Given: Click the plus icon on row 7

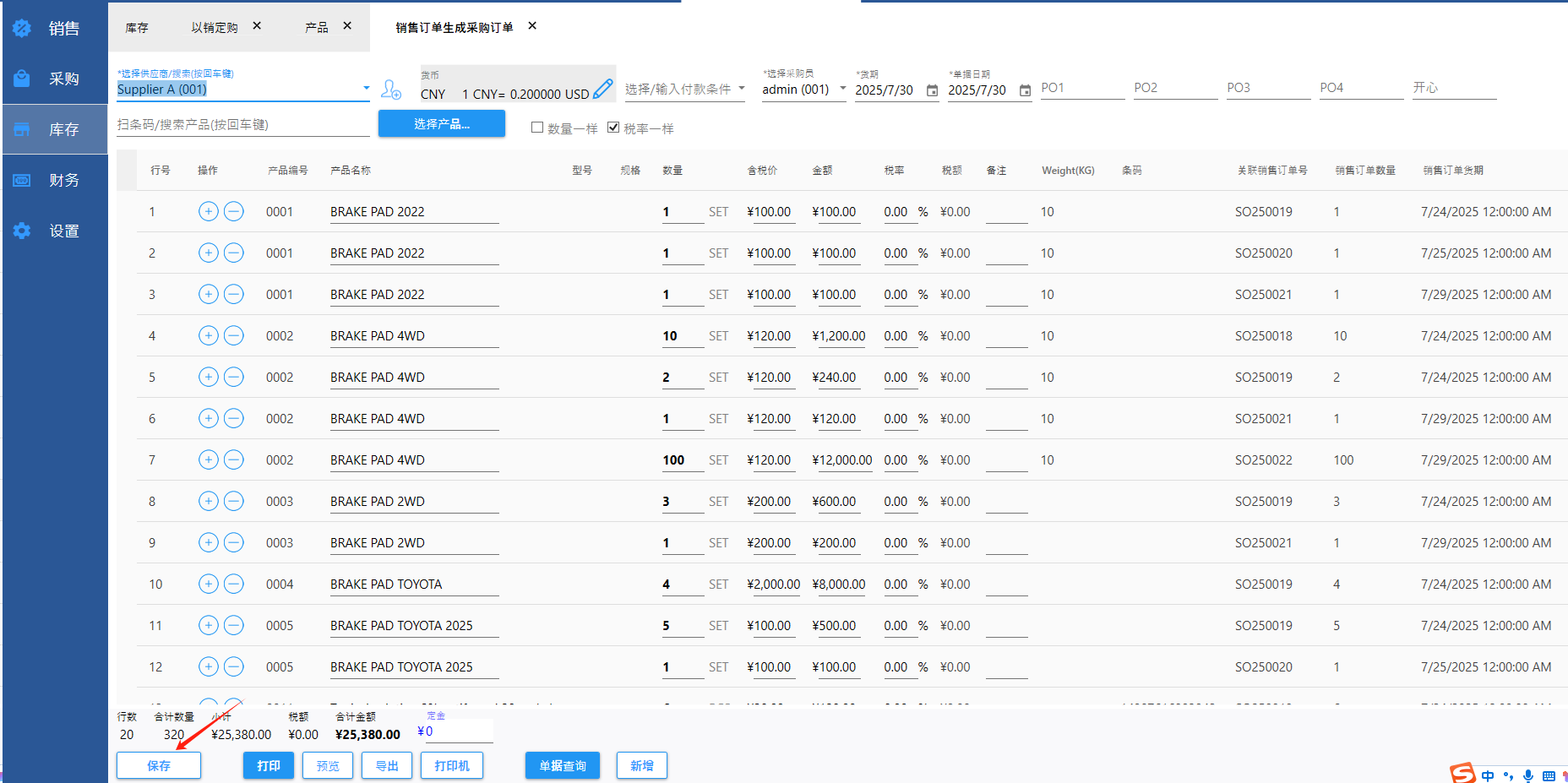Looking at the screenshot, I should pyautogui.click(x=209, y=459).
